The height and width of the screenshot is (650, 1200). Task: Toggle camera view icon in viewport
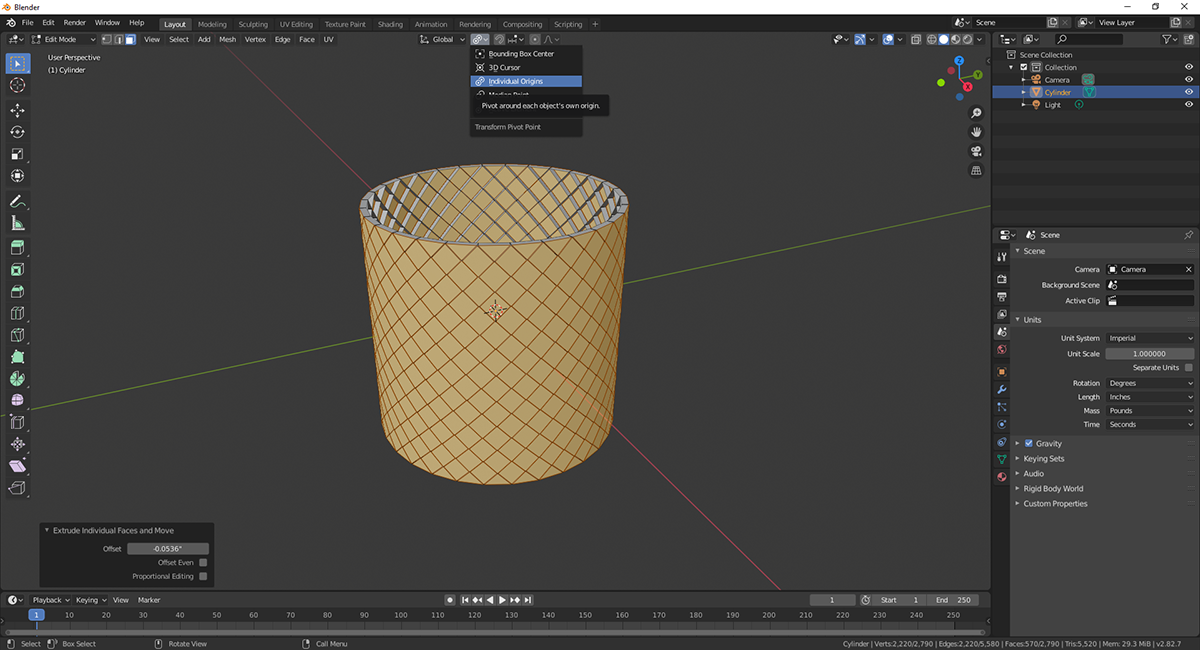click(x=976, y=151)
